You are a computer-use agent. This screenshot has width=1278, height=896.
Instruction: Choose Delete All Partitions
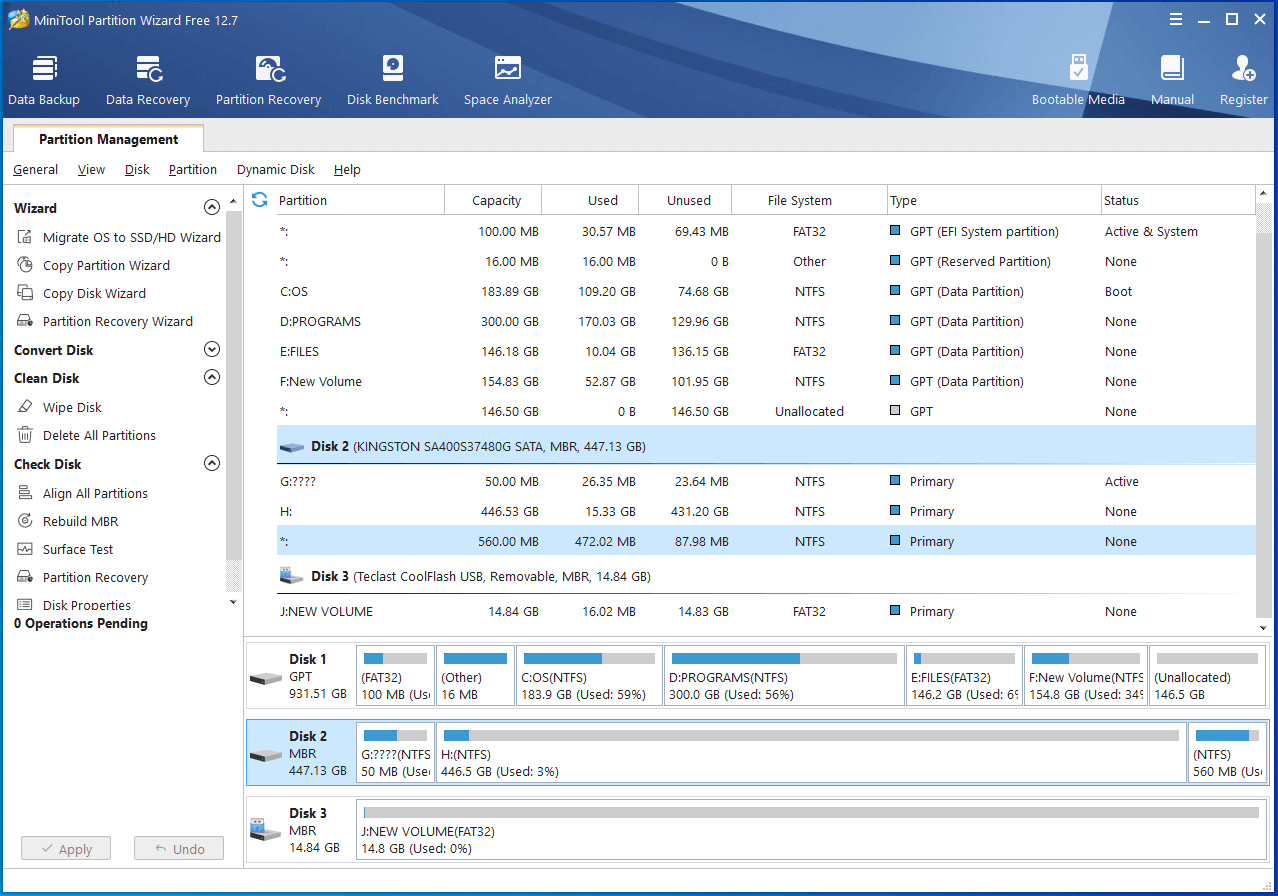[86, 435]
